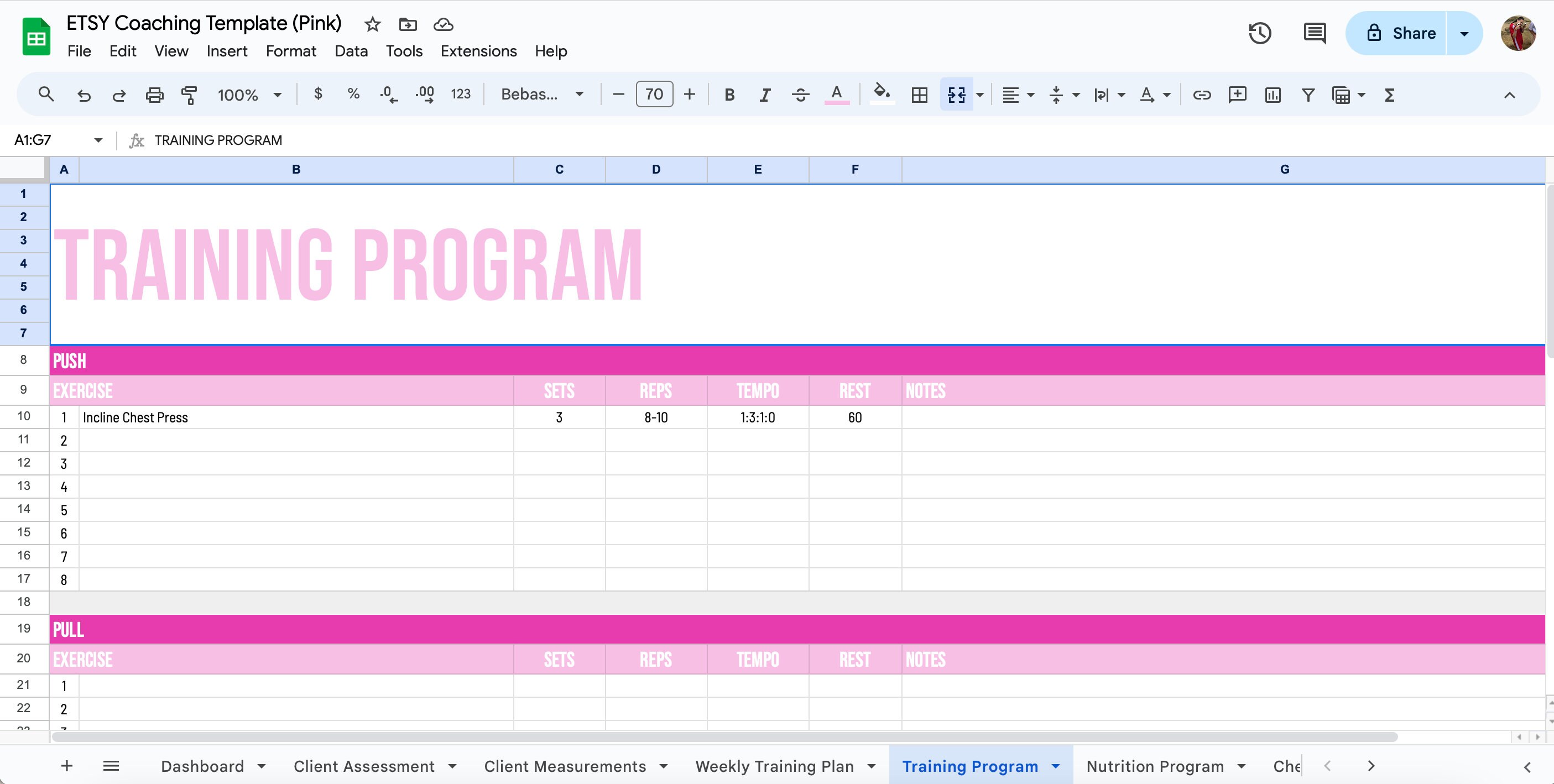
Task: Insert a link
Action: (x=1202, y=95)
